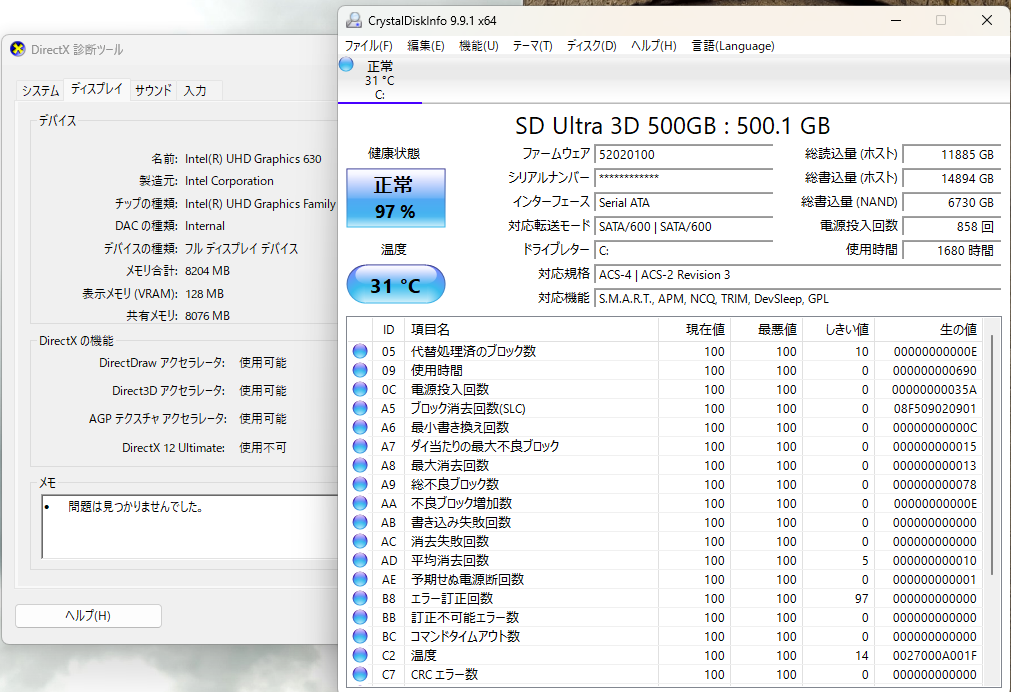This screenshot has width=1011, height=692.
Task: Click status orb for attribute AA row
Action: coord(360,503)
